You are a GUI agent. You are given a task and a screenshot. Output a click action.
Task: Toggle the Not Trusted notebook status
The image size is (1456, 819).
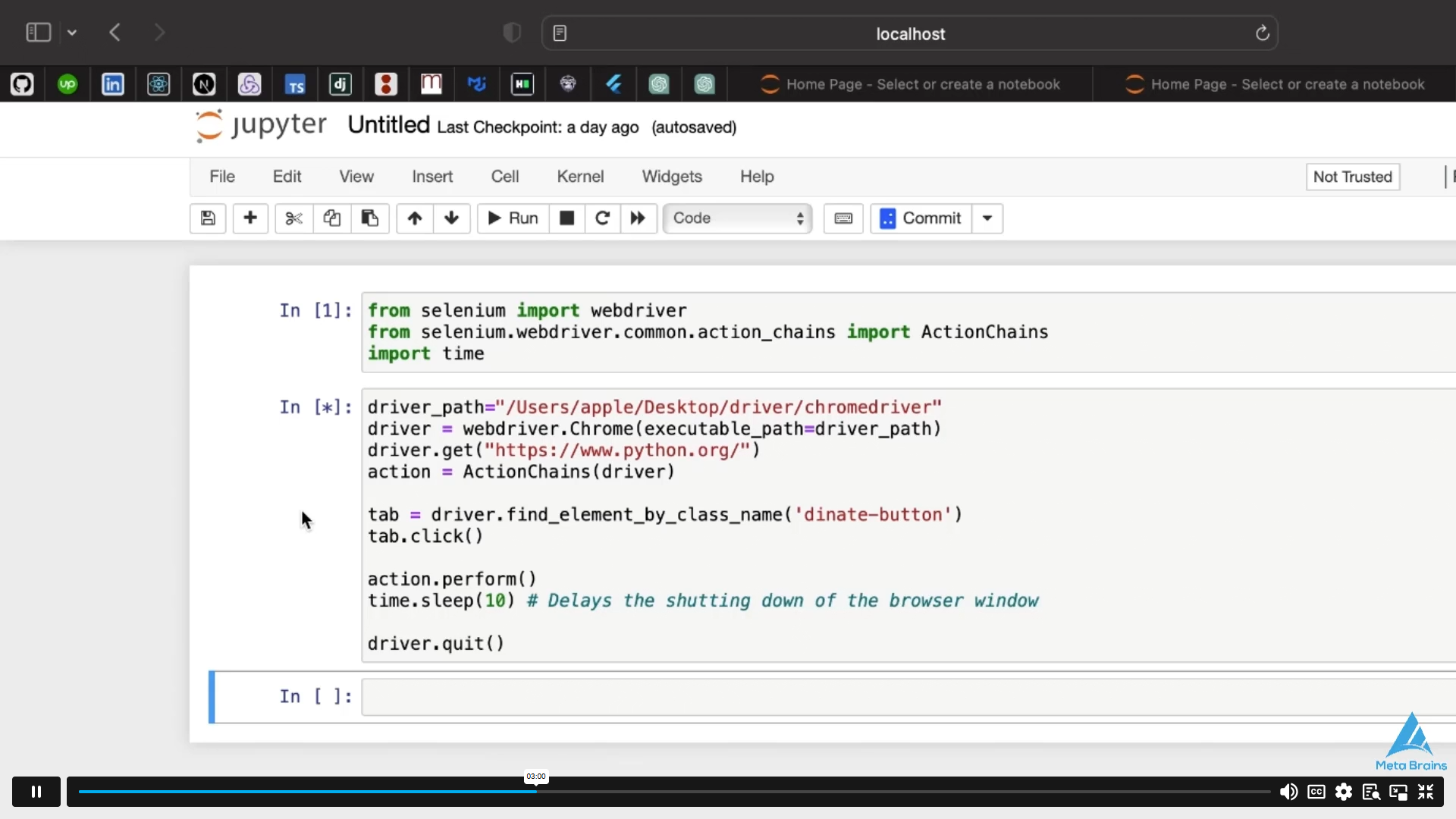(1352, 177)
